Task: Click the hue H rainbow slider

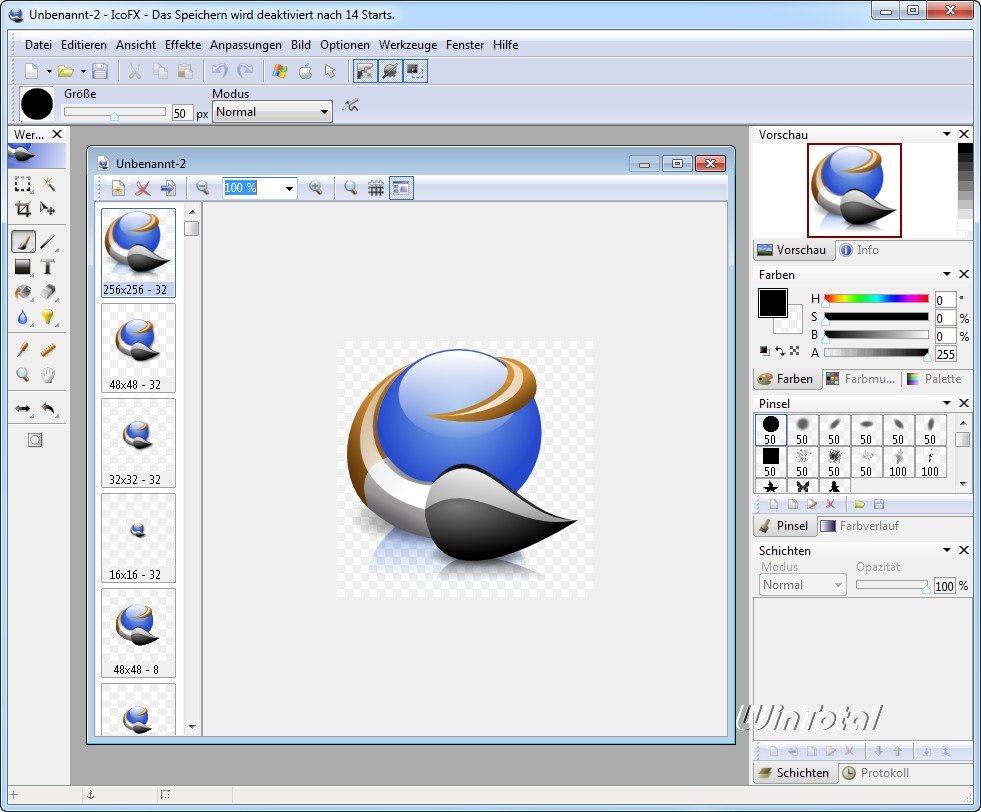Action: 876,299
